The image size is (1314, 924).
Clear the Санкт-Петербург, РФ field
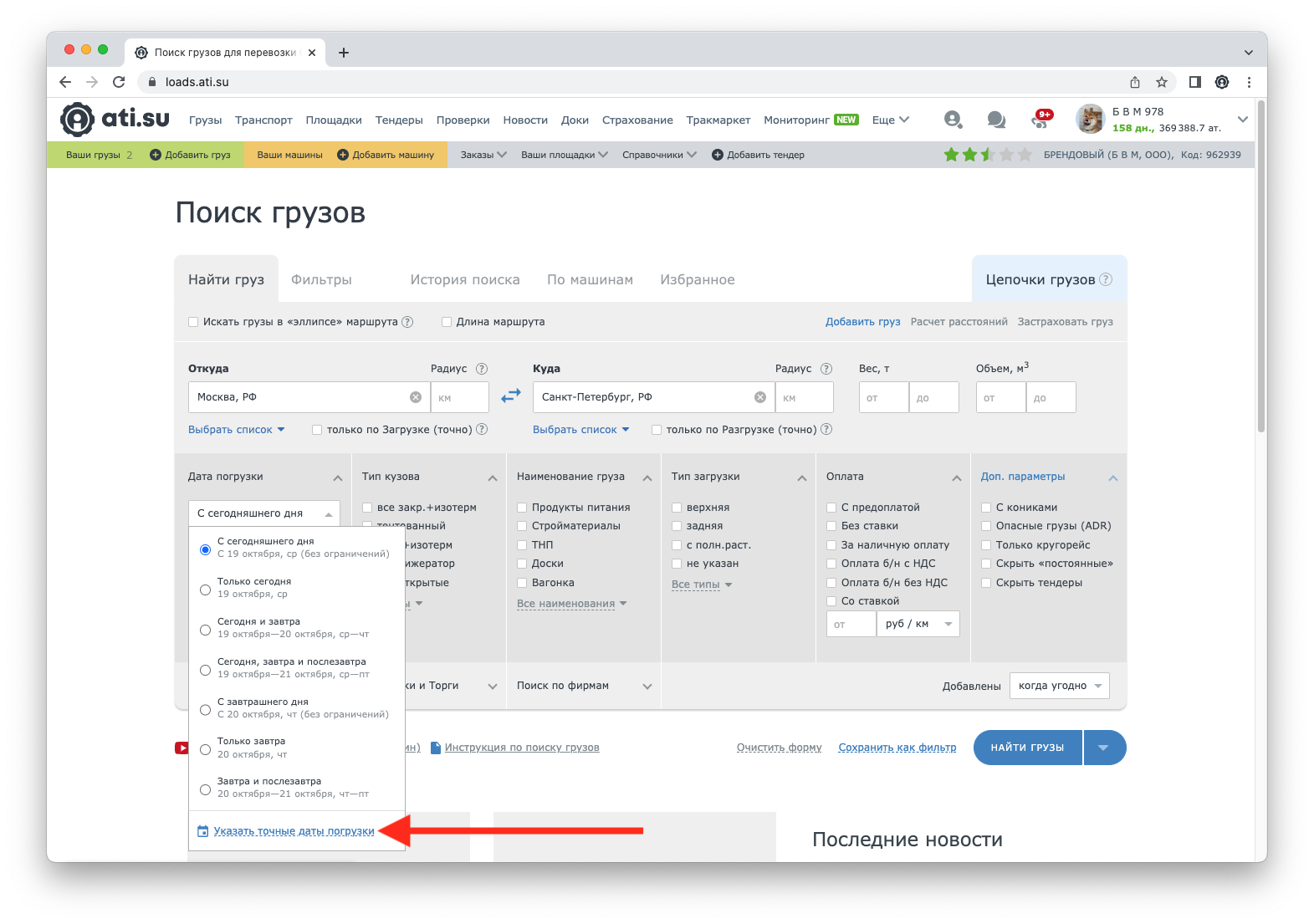(760, 397)
